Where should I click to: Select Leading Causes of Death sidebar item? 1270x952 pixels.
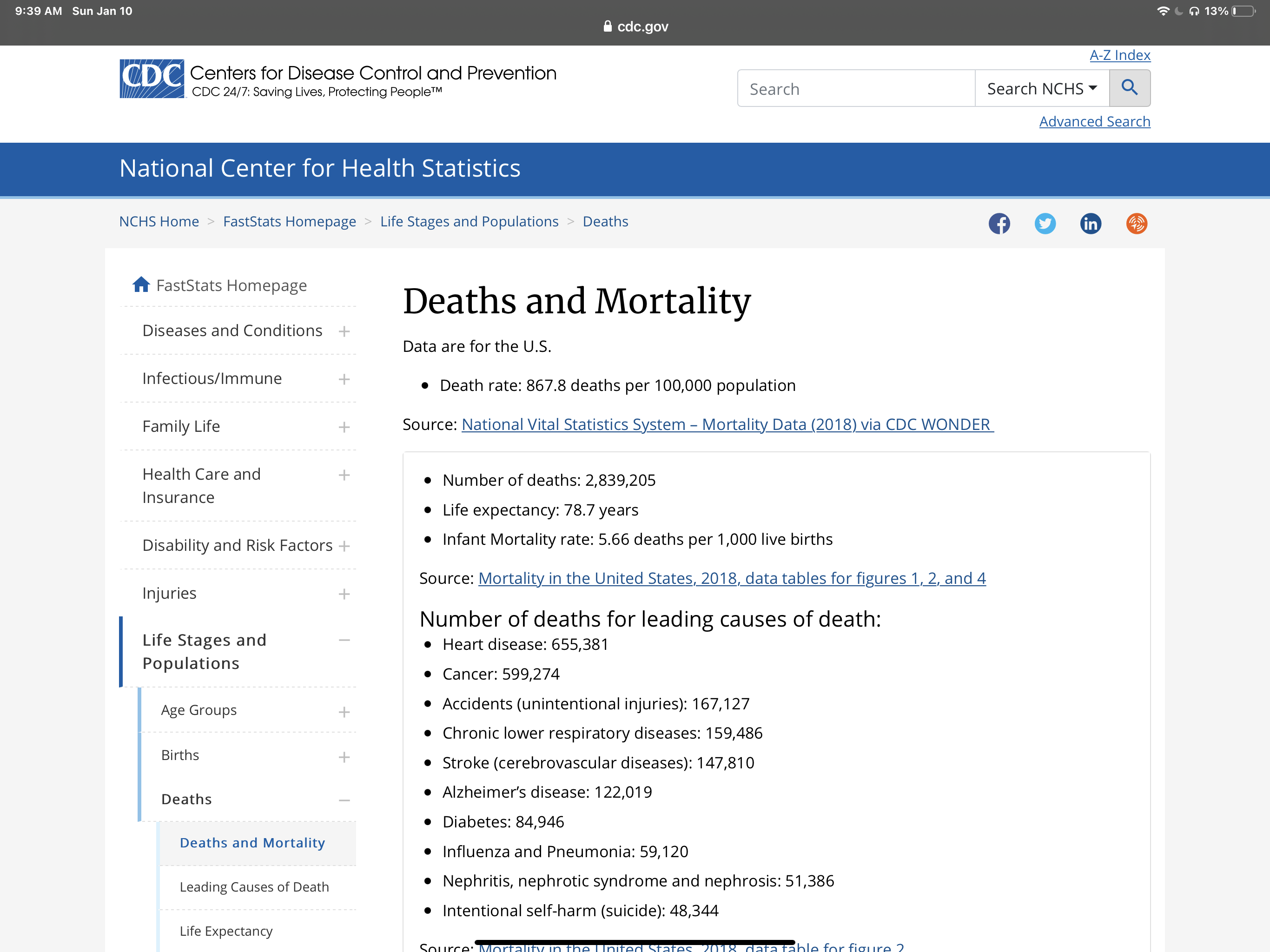[254, 887]
